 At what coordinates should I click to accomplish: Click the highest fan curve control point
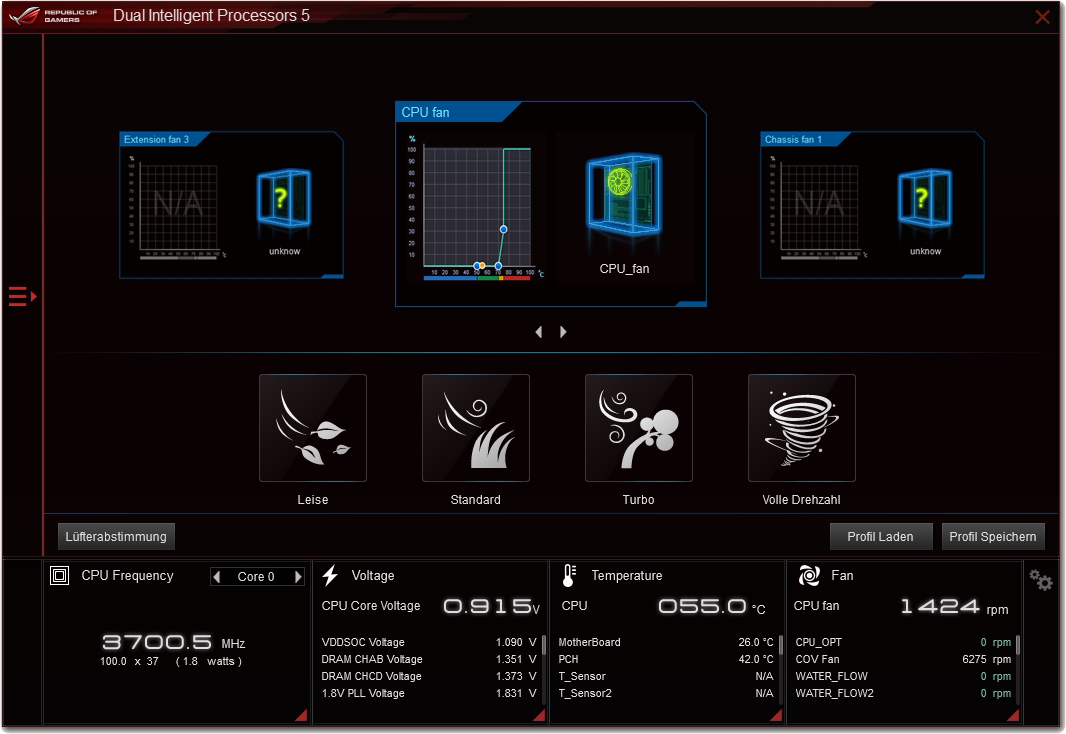tap(504, 230)
